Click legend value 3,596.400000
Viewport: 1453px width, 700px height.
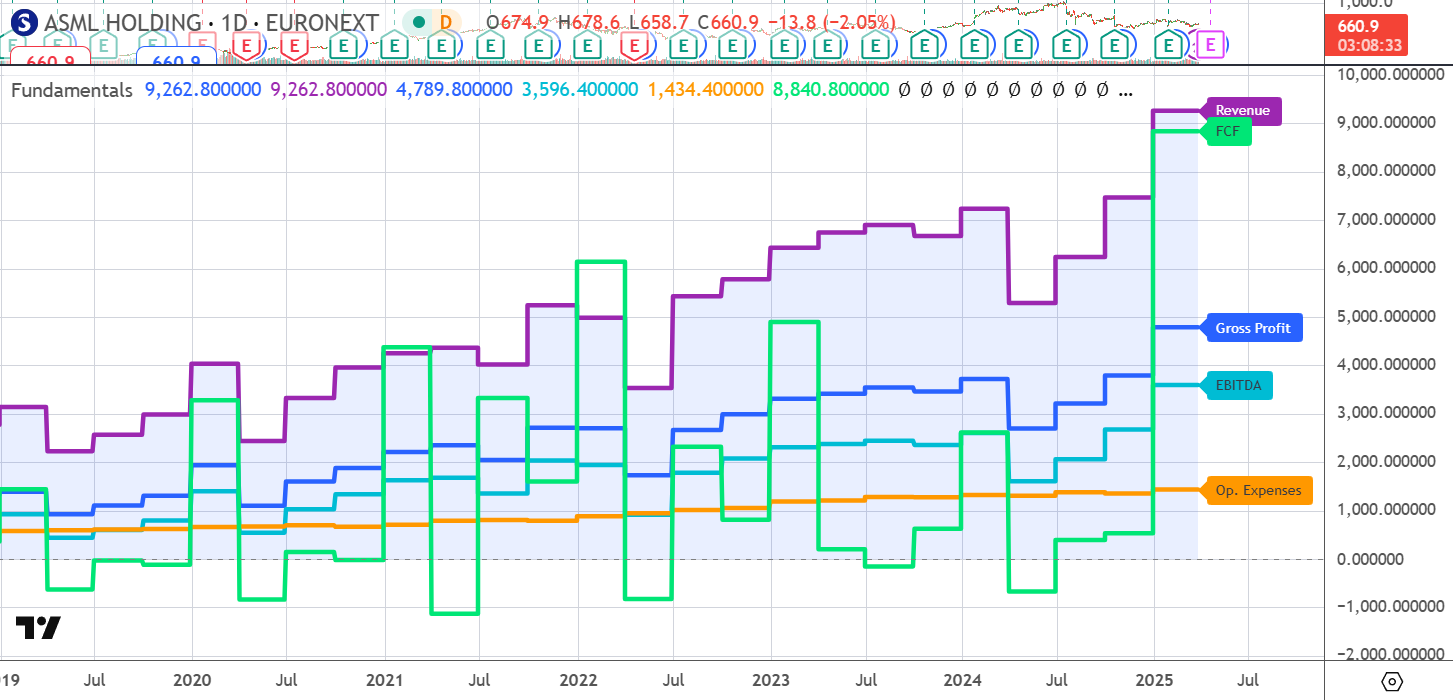pos(579,90)
